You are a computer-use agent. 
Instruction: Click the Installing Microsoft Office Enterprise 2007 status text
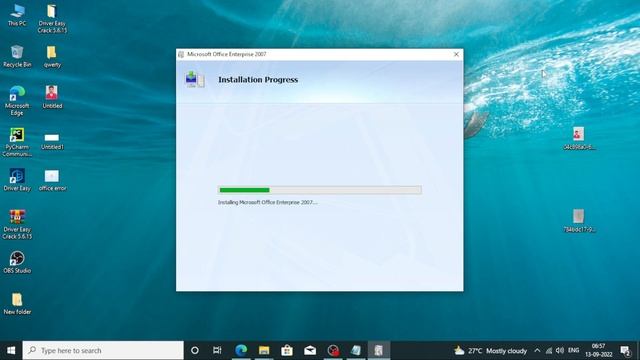click(x=267, y=202)
